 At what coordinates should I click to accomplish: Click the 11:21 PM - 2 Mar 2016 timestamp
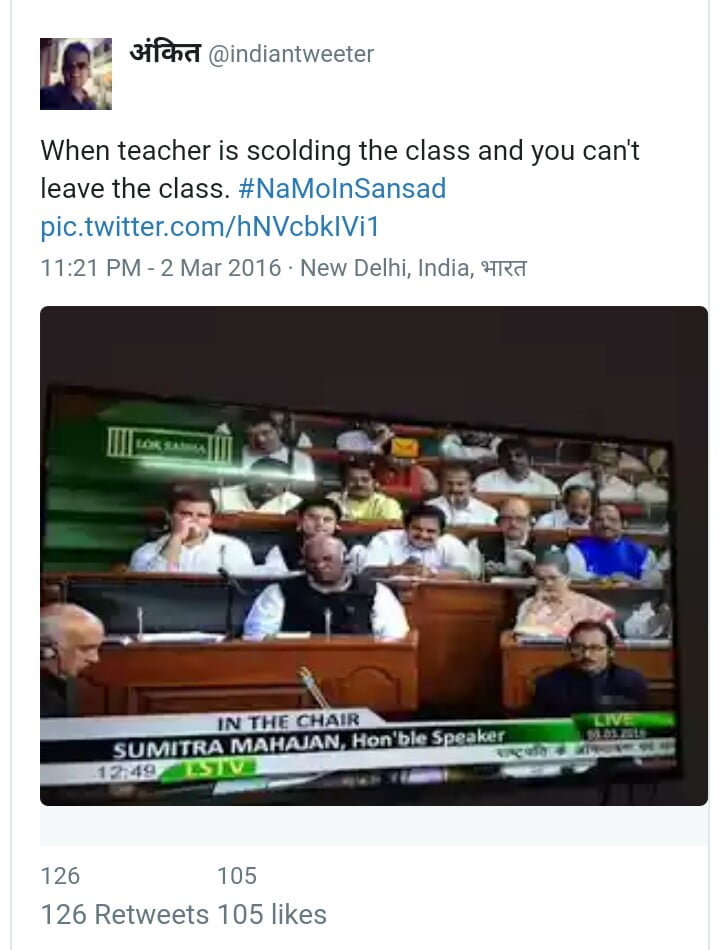pyautogui.click(x=161, y=268)
